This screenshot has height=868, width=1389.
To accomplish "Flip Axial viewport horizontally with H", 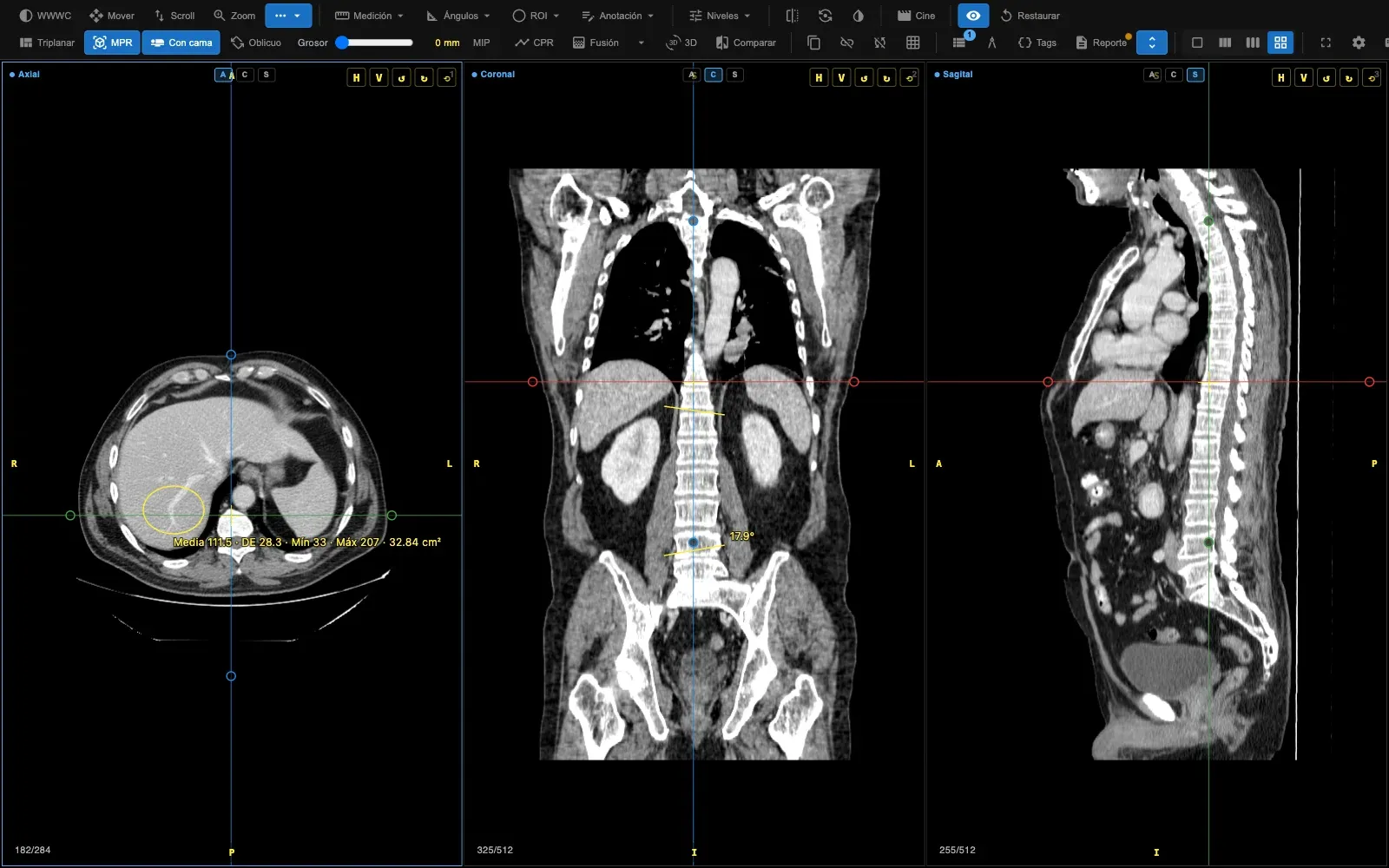I will click(x=356, y=77).
